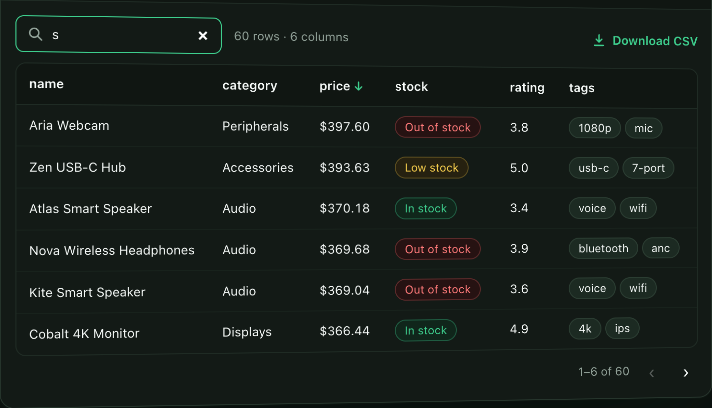712x408 pixels.
Task: Click In stock badge for Atlas Smart Speaker
Action: pos(425,208)
